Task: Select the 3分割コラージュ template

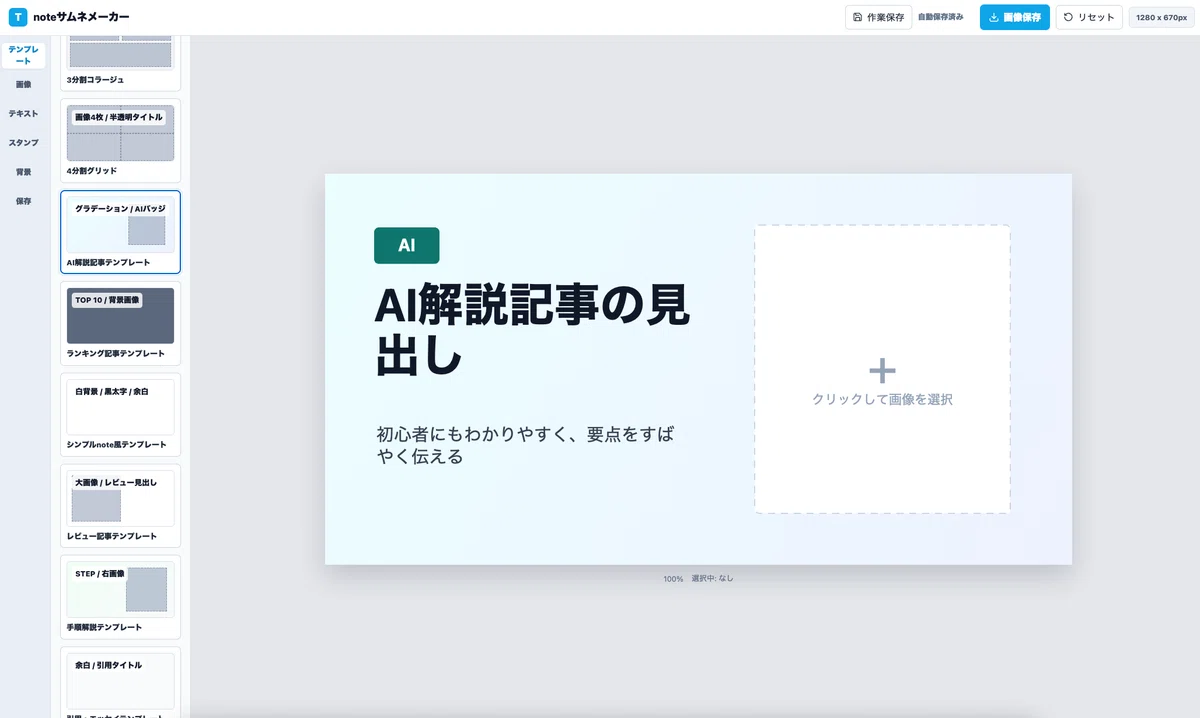Action: [120, 62]
